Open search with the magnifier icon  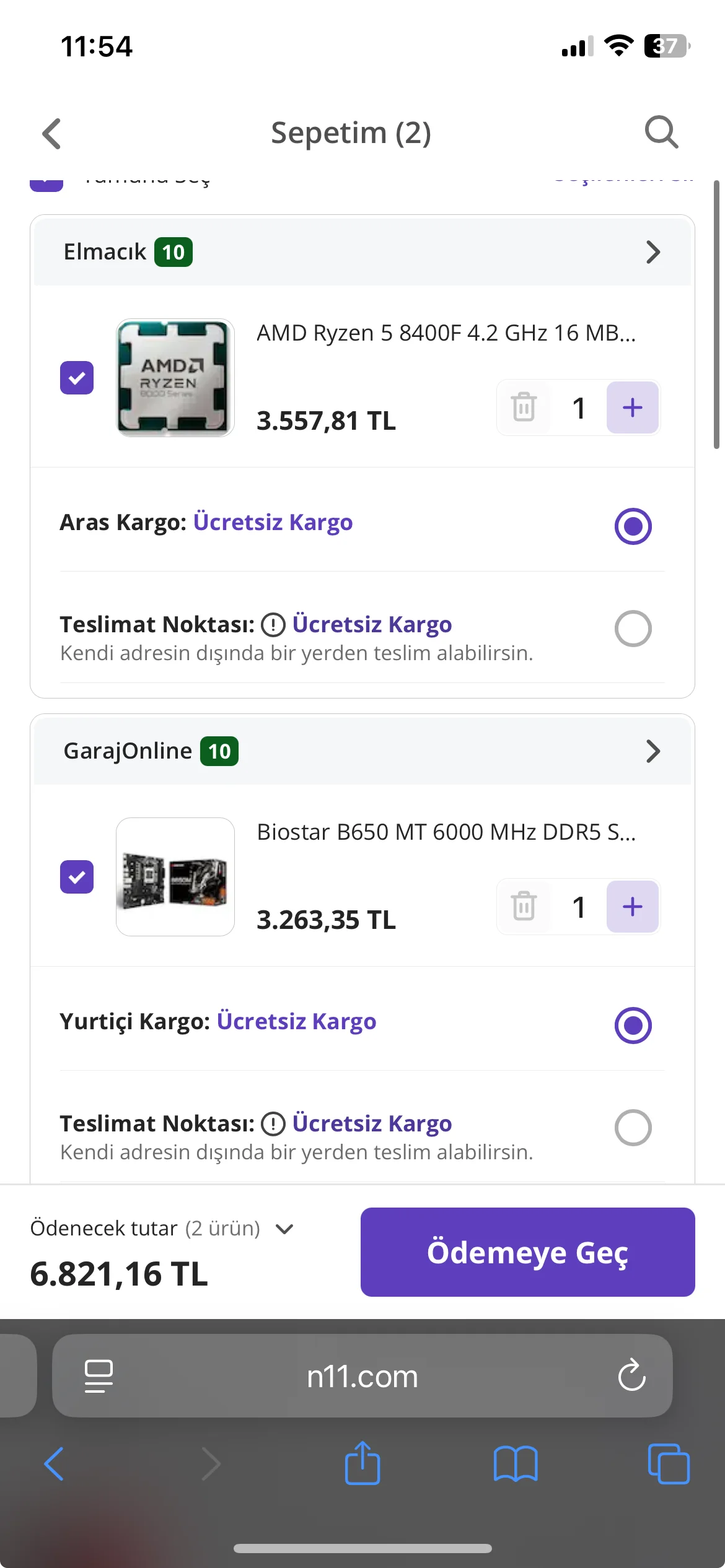coord(661,132)
